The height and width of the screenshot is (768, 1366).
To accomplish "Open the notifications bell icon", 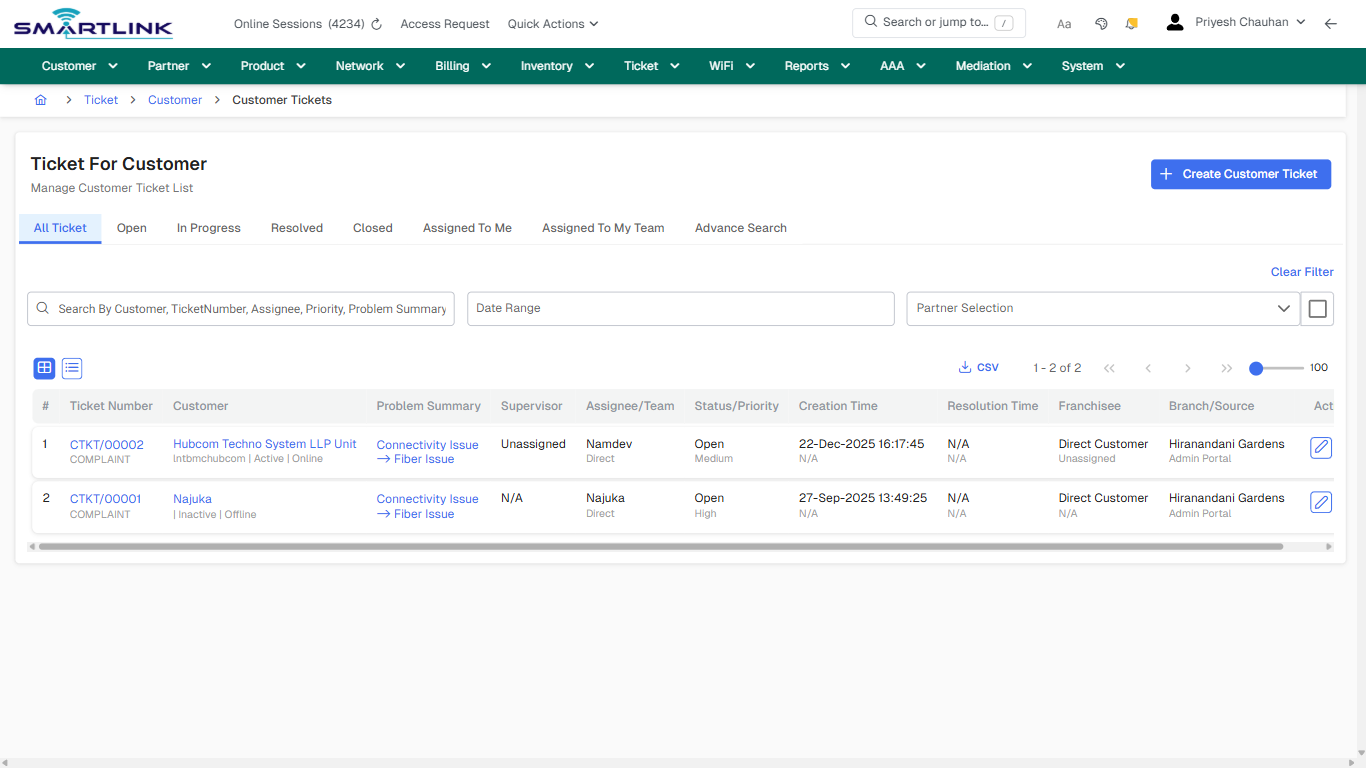I will click(x=1131, y=23).
